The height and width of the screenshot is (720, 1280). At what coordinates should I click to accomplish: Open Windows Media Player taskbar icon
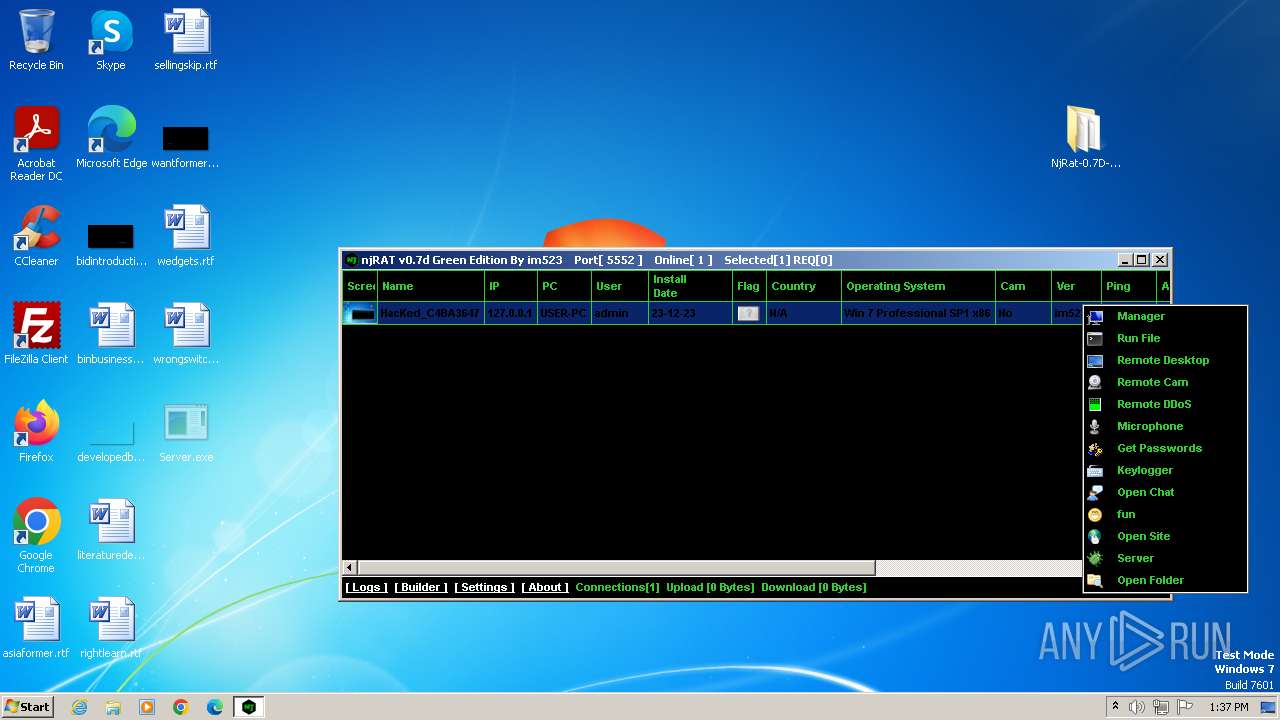[x=147, y=707]
